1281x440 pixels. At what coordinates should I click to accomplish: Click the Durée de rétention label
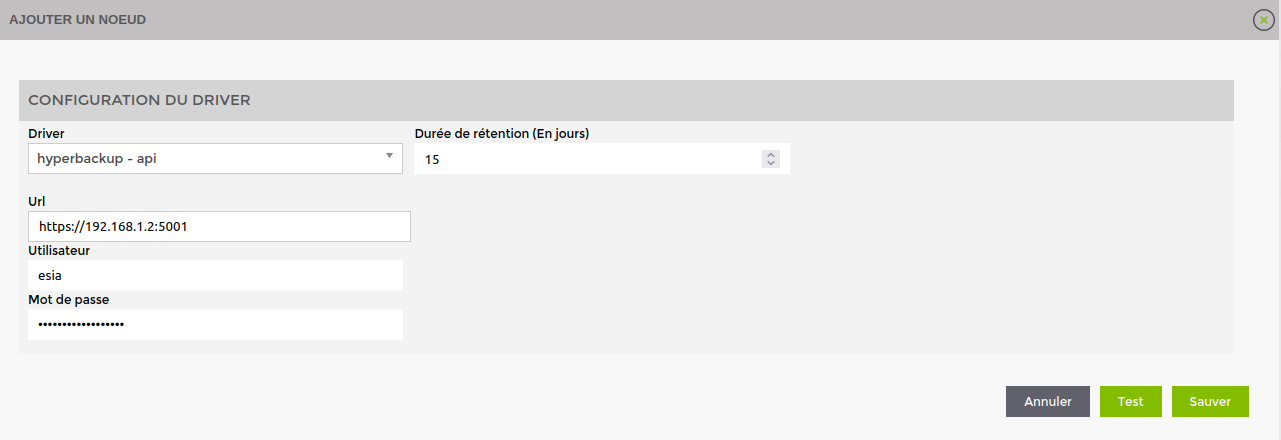(501, 133)
